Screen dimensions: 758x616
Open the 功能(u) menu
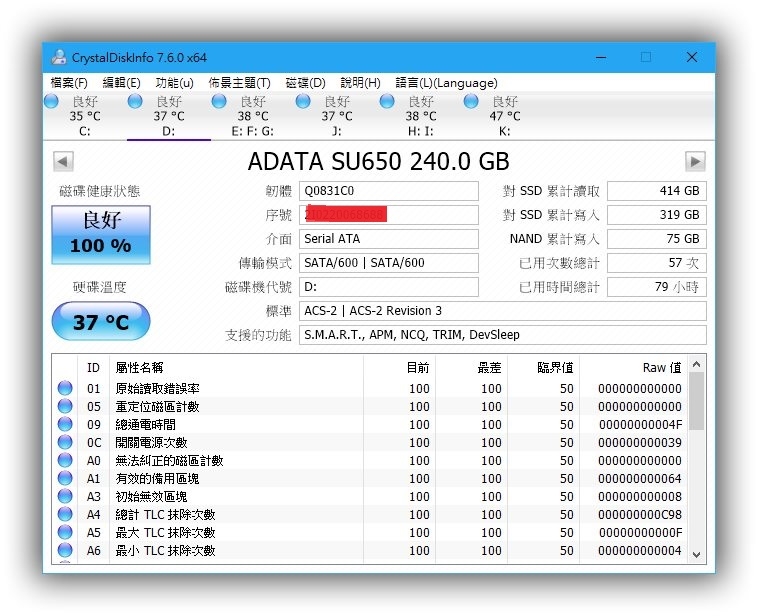pos(175,83)
